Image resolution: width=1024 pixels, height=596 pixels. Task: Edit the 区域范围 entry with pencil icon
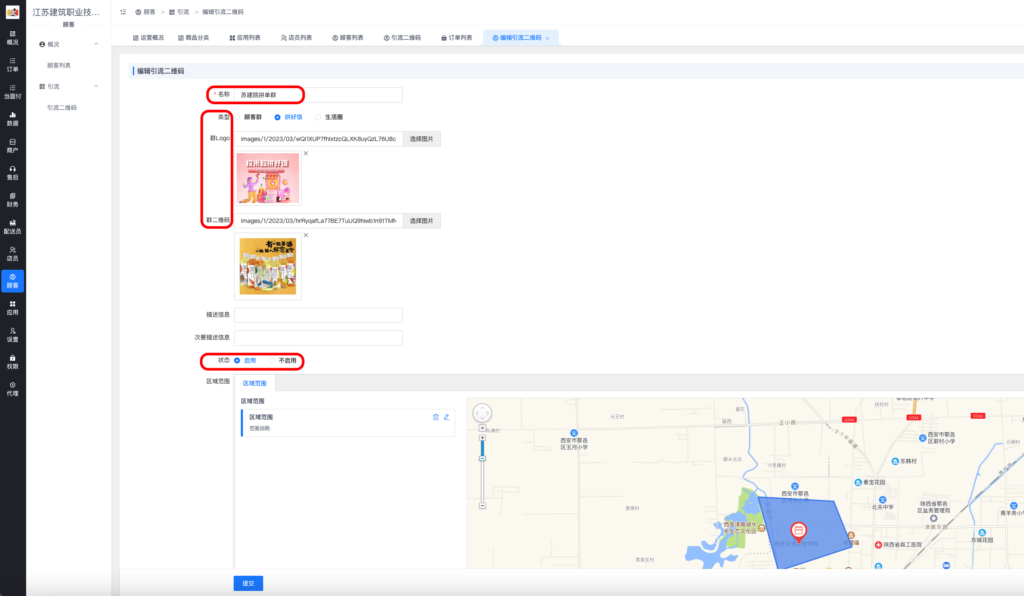click(x=446, y=417)
